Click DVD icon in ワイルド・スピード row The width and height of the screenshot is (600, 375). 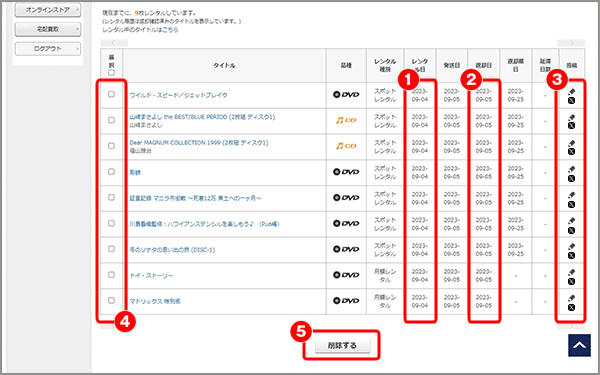pos(346,95)
